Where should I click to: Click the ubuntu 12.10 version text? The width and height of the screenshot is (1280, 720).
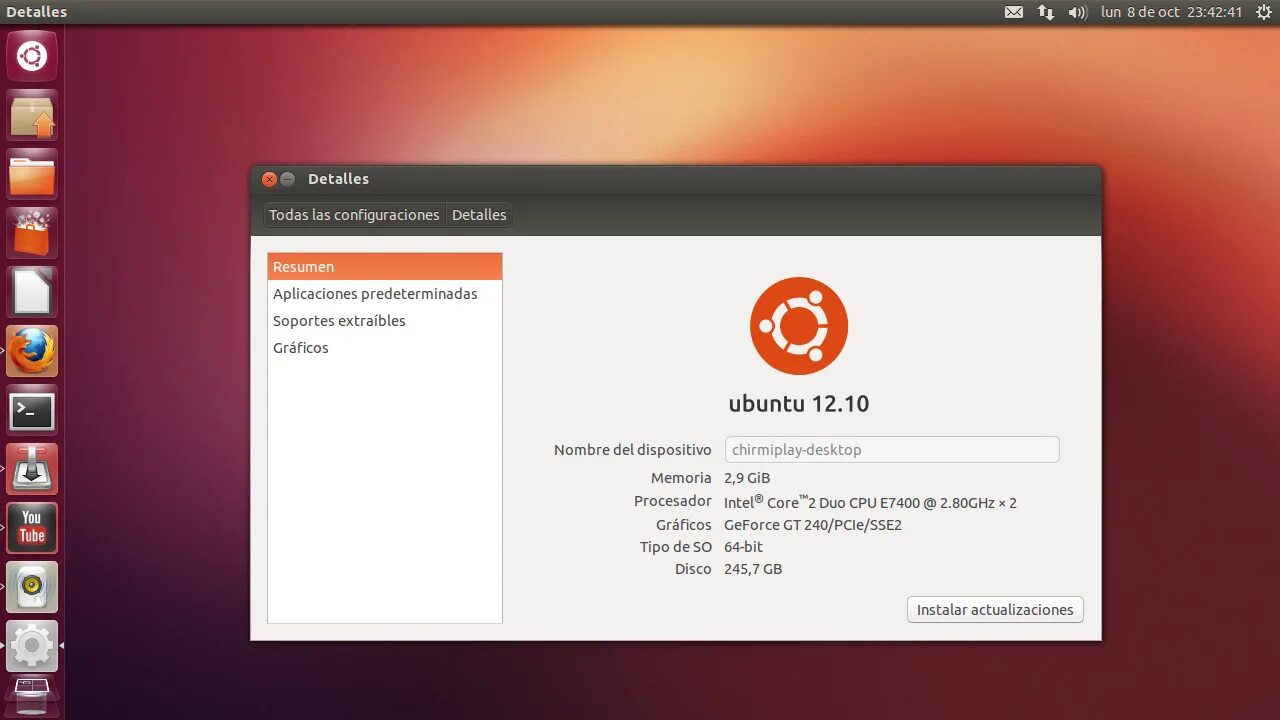click(x=799, y=404)
